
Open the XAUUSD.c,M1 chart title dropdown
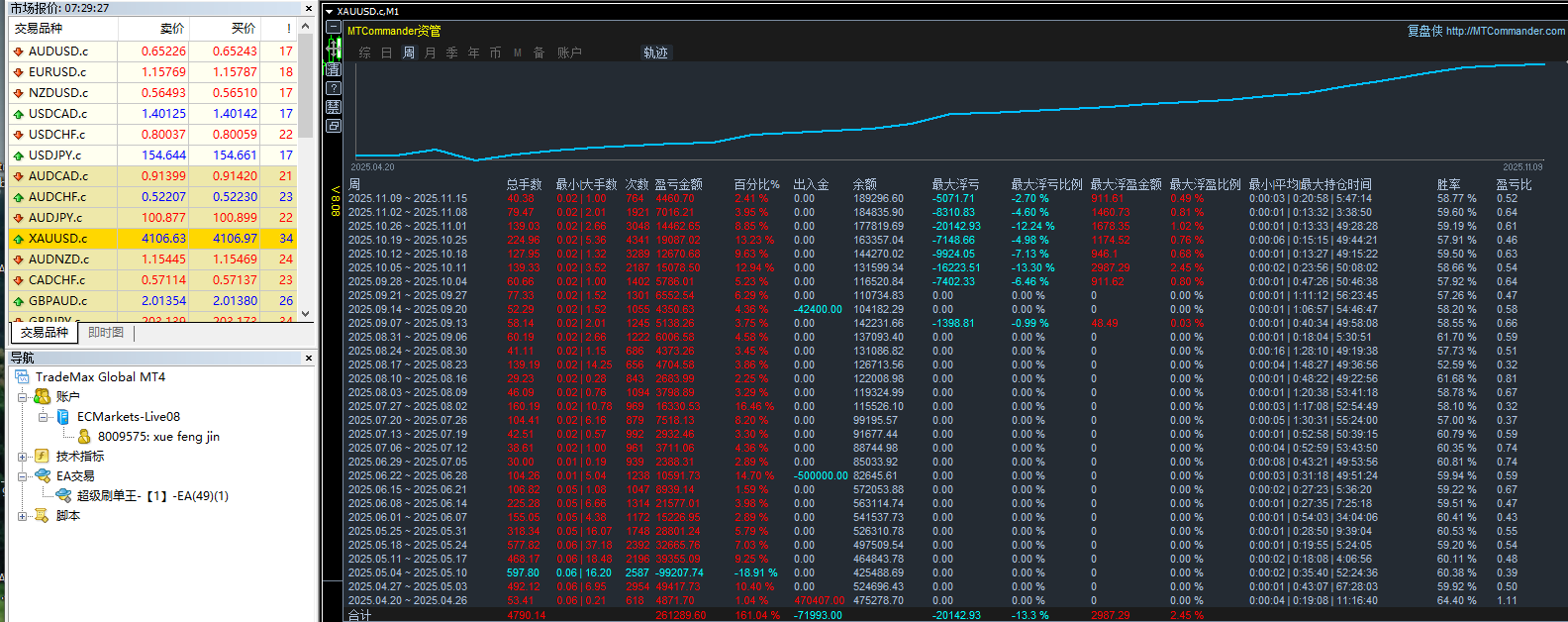pos(330,12)
